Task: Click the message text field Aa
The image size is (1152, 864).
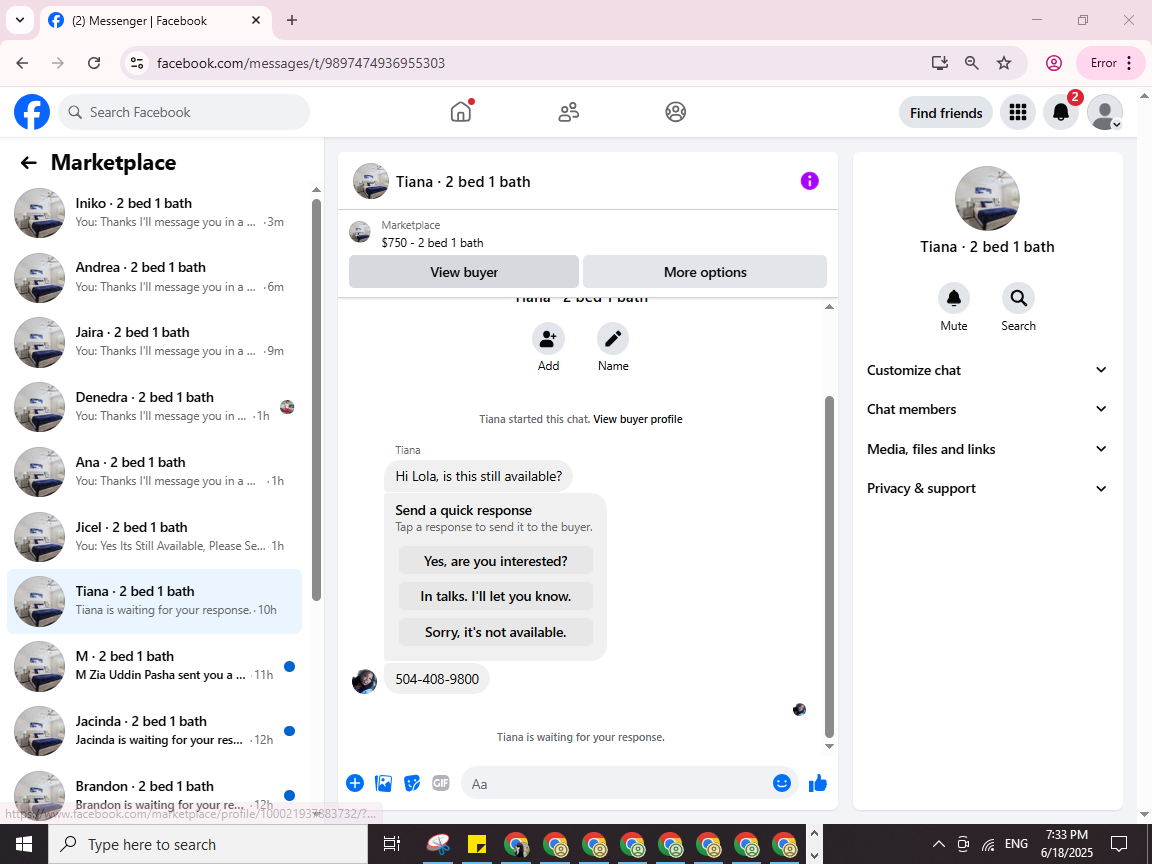Action: [x=617, y=784]
